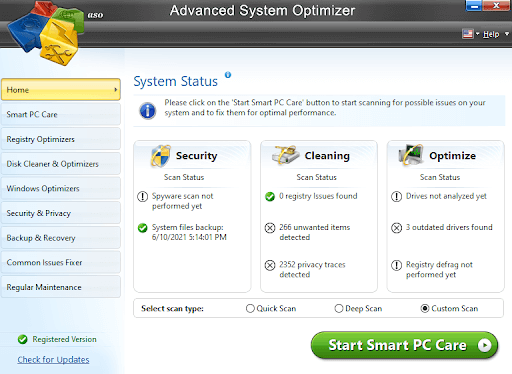This screenshot has height=374, width=512.
Task: Click the Cleaning panel heading
Action: click(x=327, y=156)
